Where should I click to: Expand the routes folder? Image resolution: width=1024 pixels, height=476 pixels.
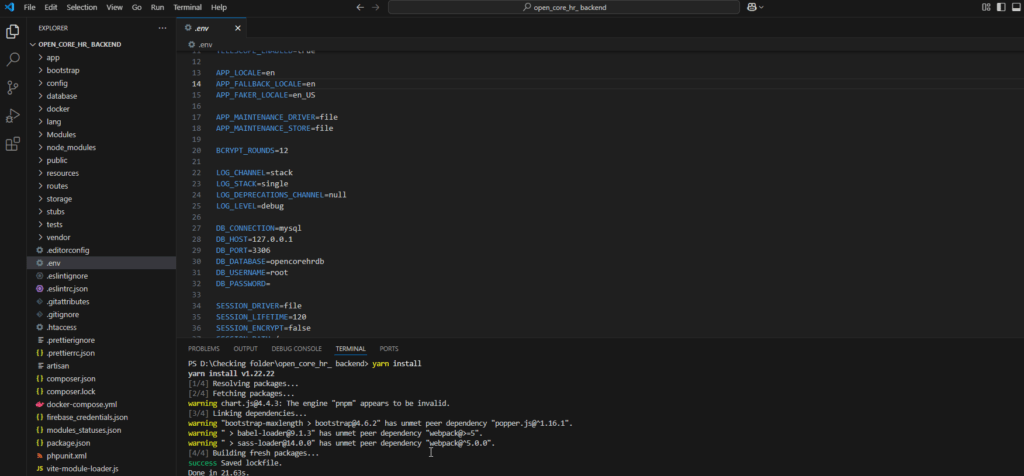(101, 186)
